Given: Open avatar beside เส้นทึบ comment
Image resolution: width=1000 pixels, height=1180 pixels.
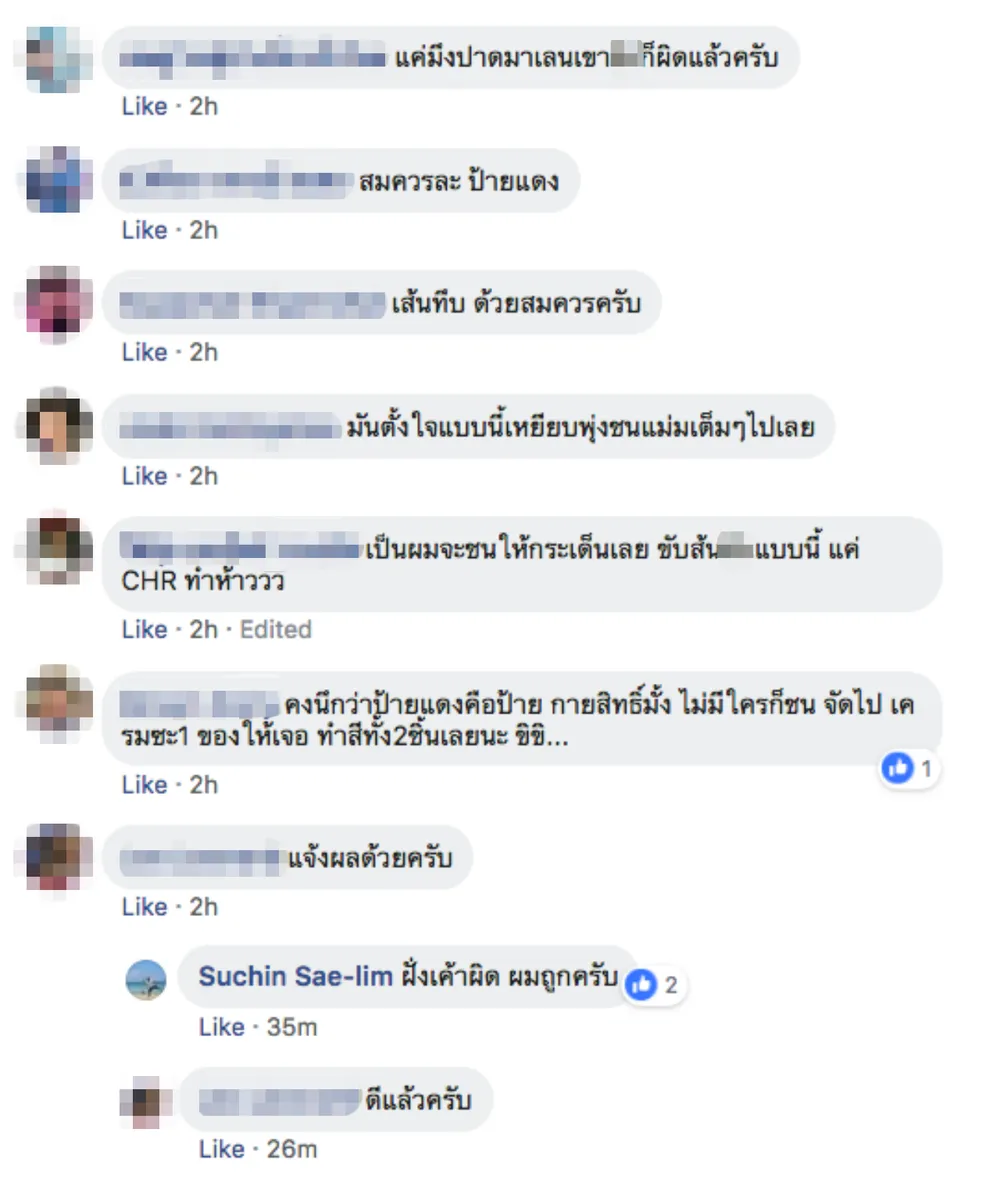Looking at the screenshot, I should pyautogui.click(x=54, y=303).
